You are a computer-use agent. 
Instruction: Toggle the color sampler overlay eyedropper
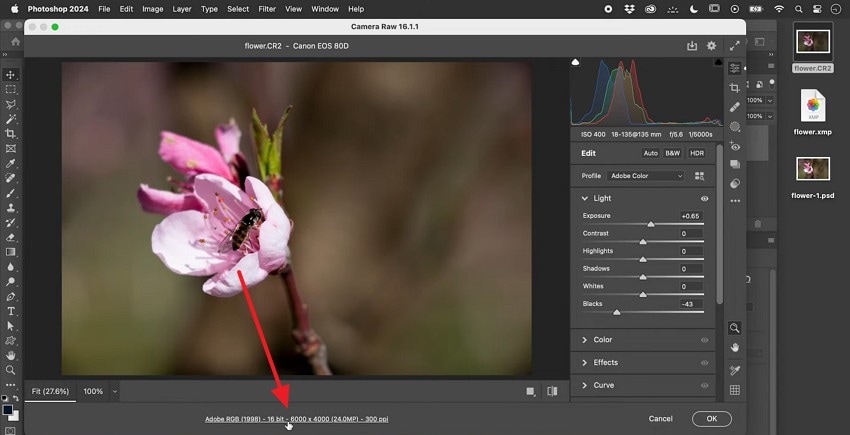[x=735, y=370]
